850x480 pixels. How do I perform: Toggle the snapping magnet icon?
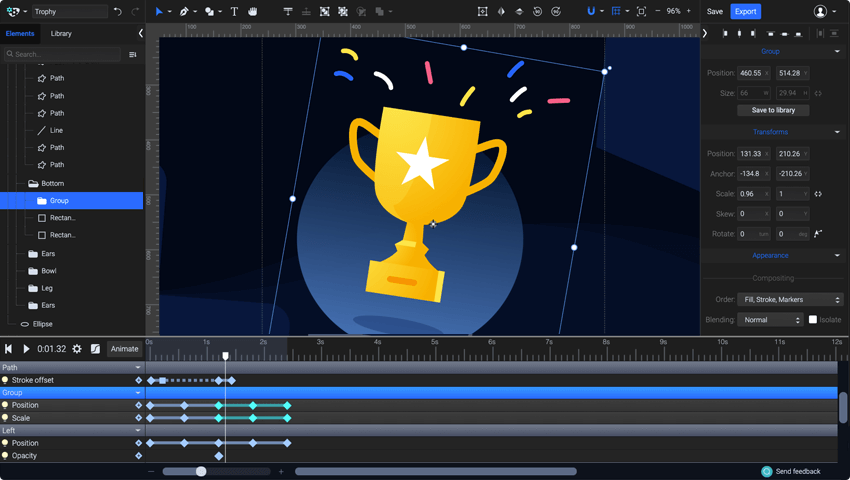coord(591,11)
